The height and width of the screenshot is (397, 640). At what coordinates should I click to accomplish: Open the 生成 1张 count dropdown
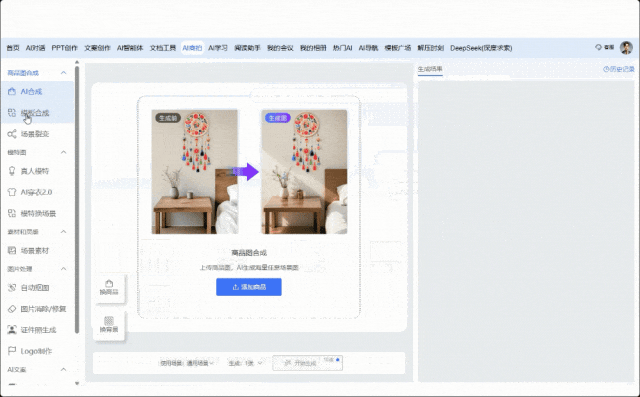[245, 363]
